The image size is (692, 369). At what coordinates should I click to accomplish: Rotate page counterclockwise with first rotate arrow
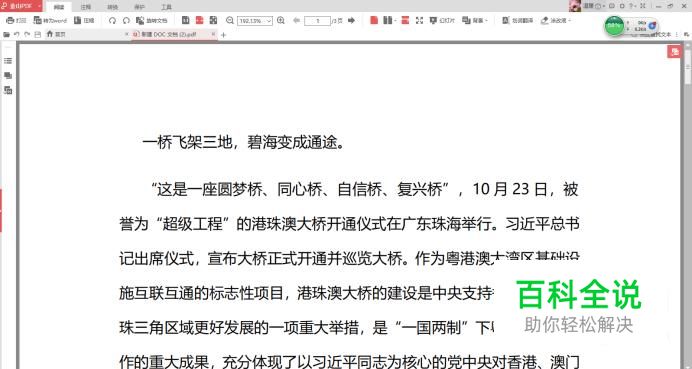point(112,20)
